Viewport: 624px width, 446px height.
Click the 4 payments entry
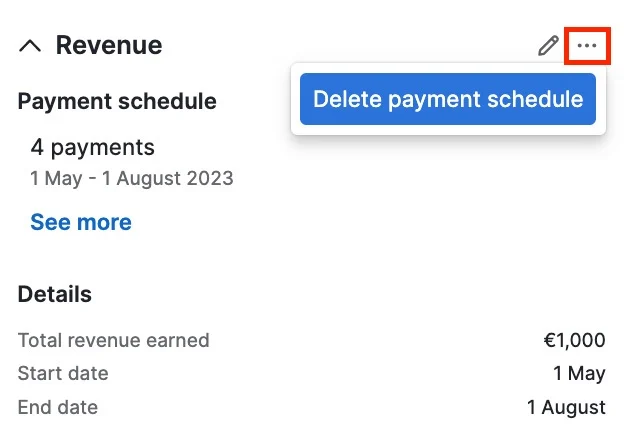click(92, 148)
